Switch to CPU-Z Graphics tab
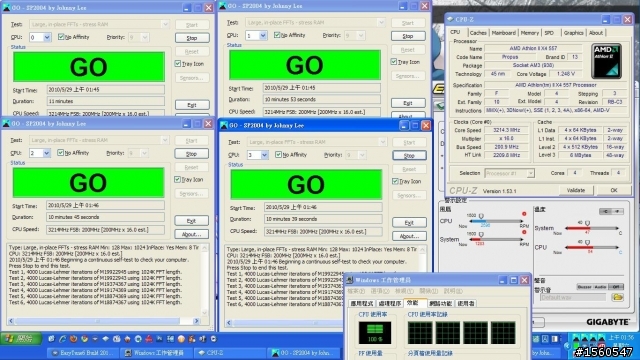 click(x=573, y=33)
